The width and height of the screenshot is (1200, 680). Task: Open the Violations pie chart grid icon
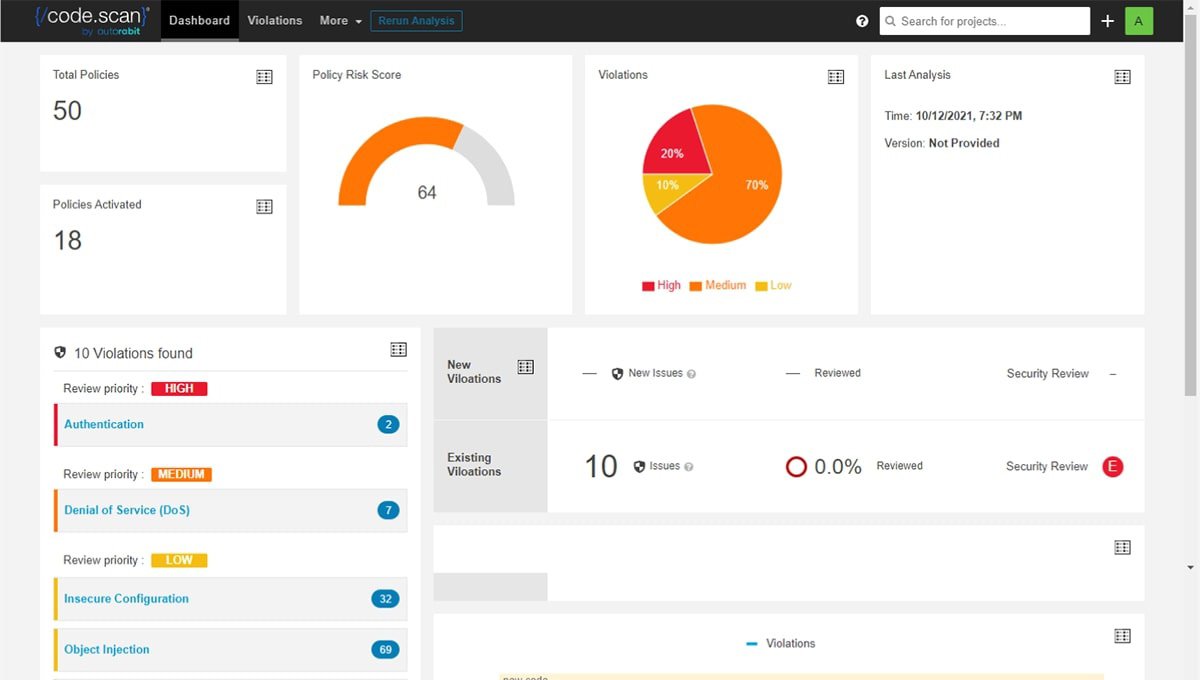click(836, 76)
